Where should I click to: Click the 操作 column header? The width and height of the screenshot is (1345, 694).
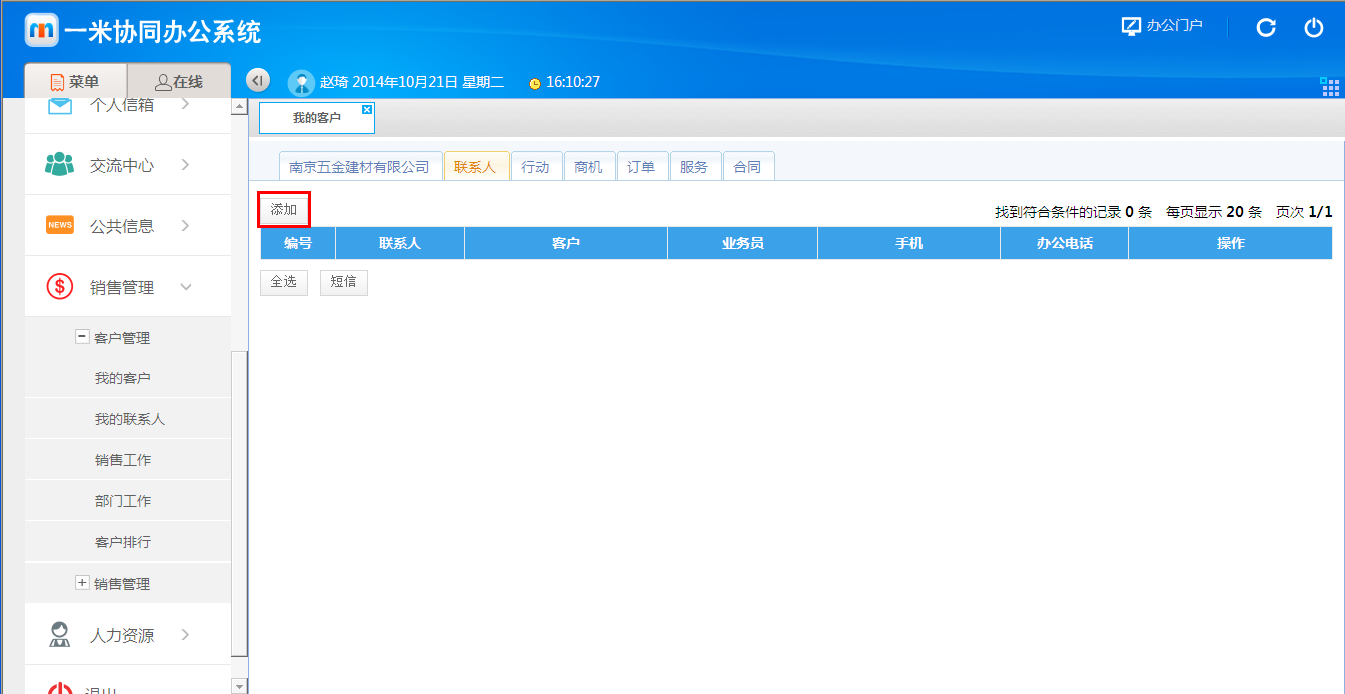[1231, 243]
